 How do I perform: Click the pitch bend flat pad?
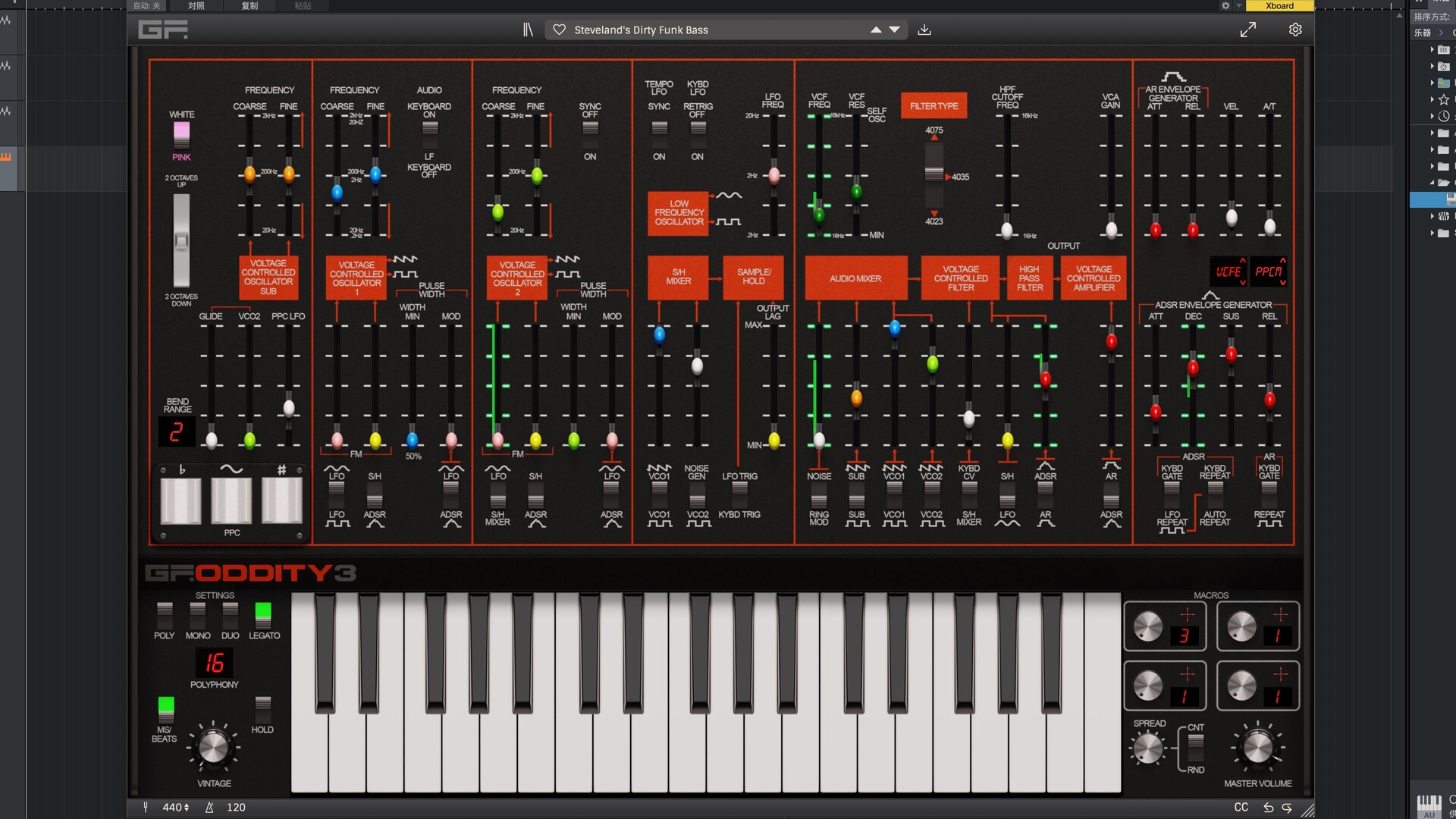click(x=181, y=500)
